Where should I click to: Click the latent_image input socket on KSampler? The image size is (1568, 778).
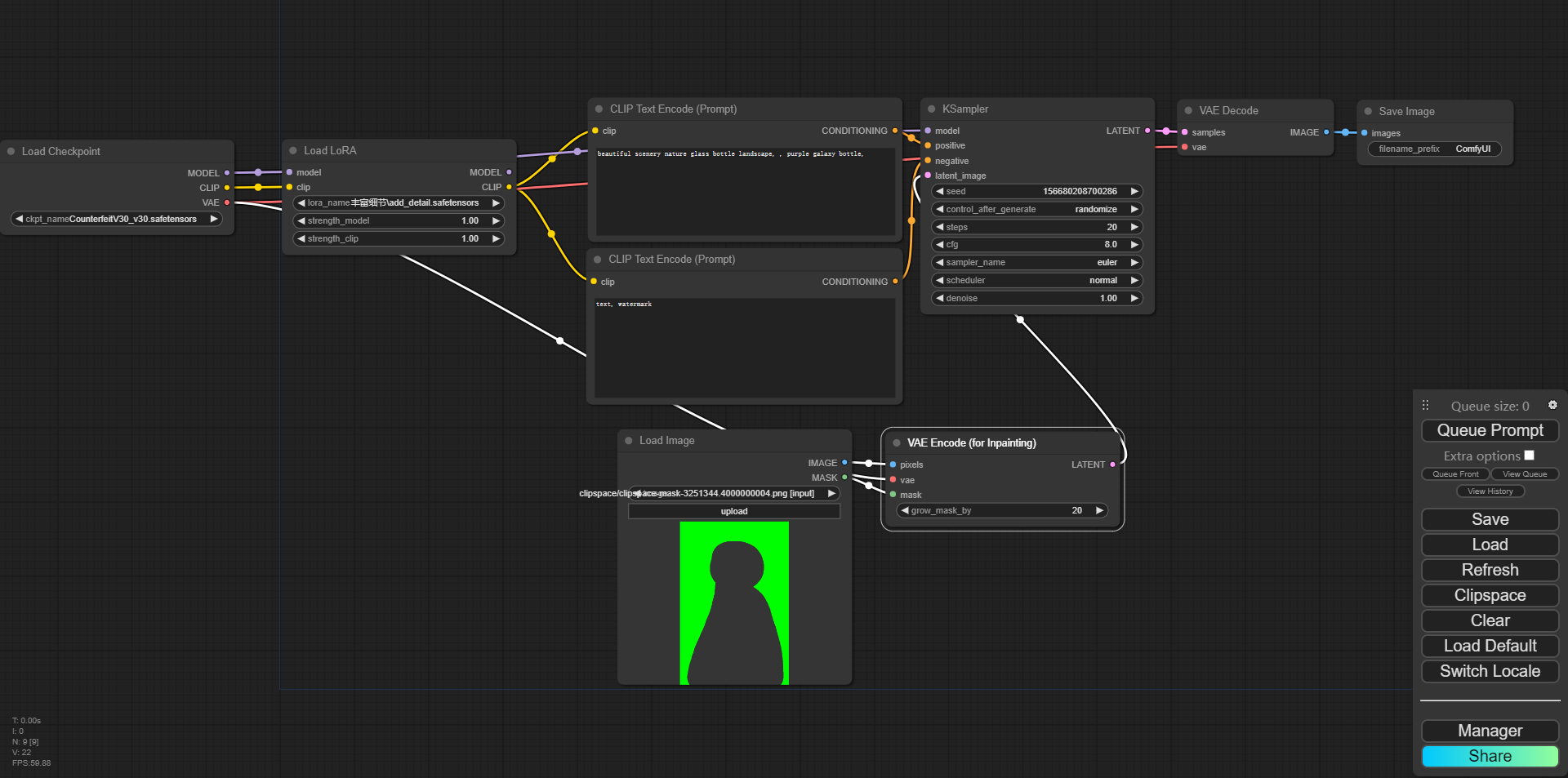[x=929, y=176]
